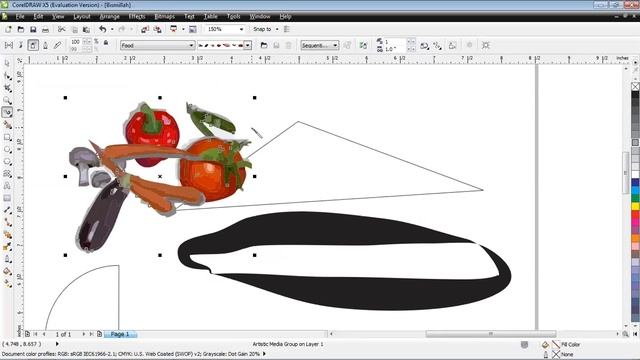Open the Application Launcher
The image size is (640, 360).
pos(173,29)
